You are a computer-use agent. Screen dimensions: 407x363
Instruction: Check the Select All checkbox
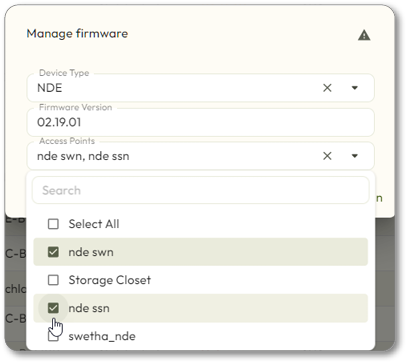[x=53, y=224]
